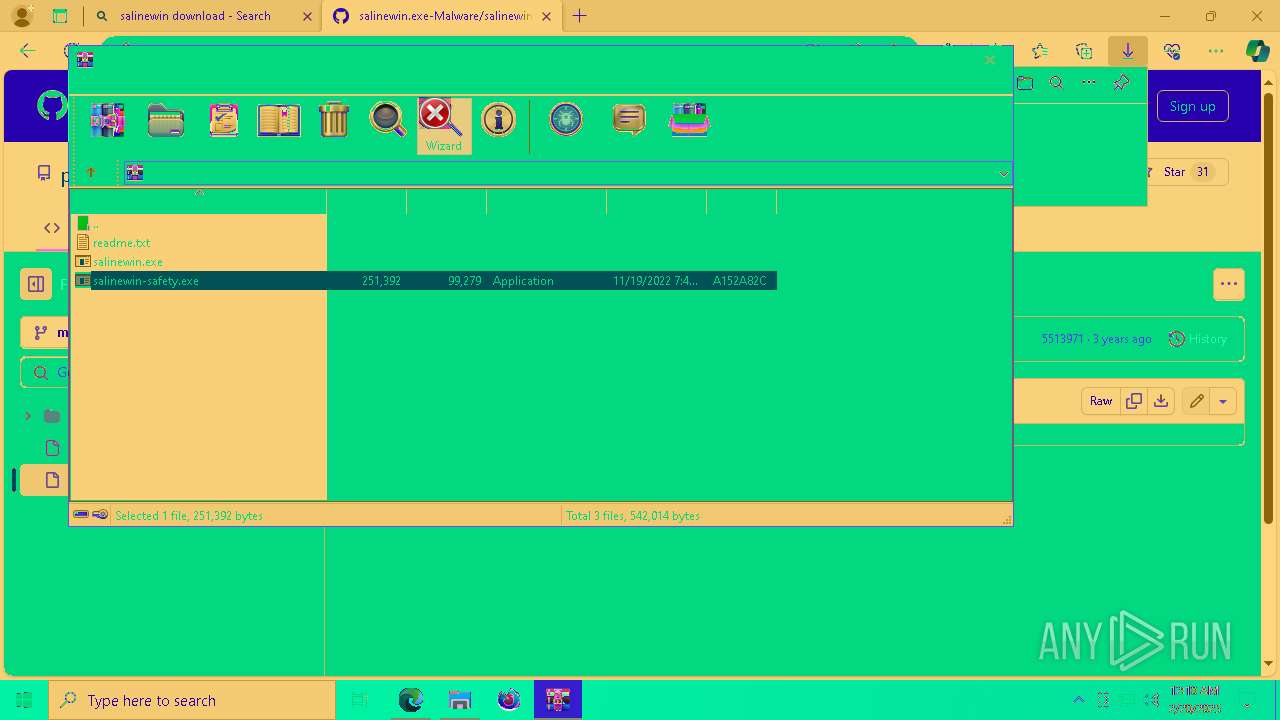This screenshot has height=720, width=1280.
Task: Open a new browser tab with plus
Action: click(580, 16)
